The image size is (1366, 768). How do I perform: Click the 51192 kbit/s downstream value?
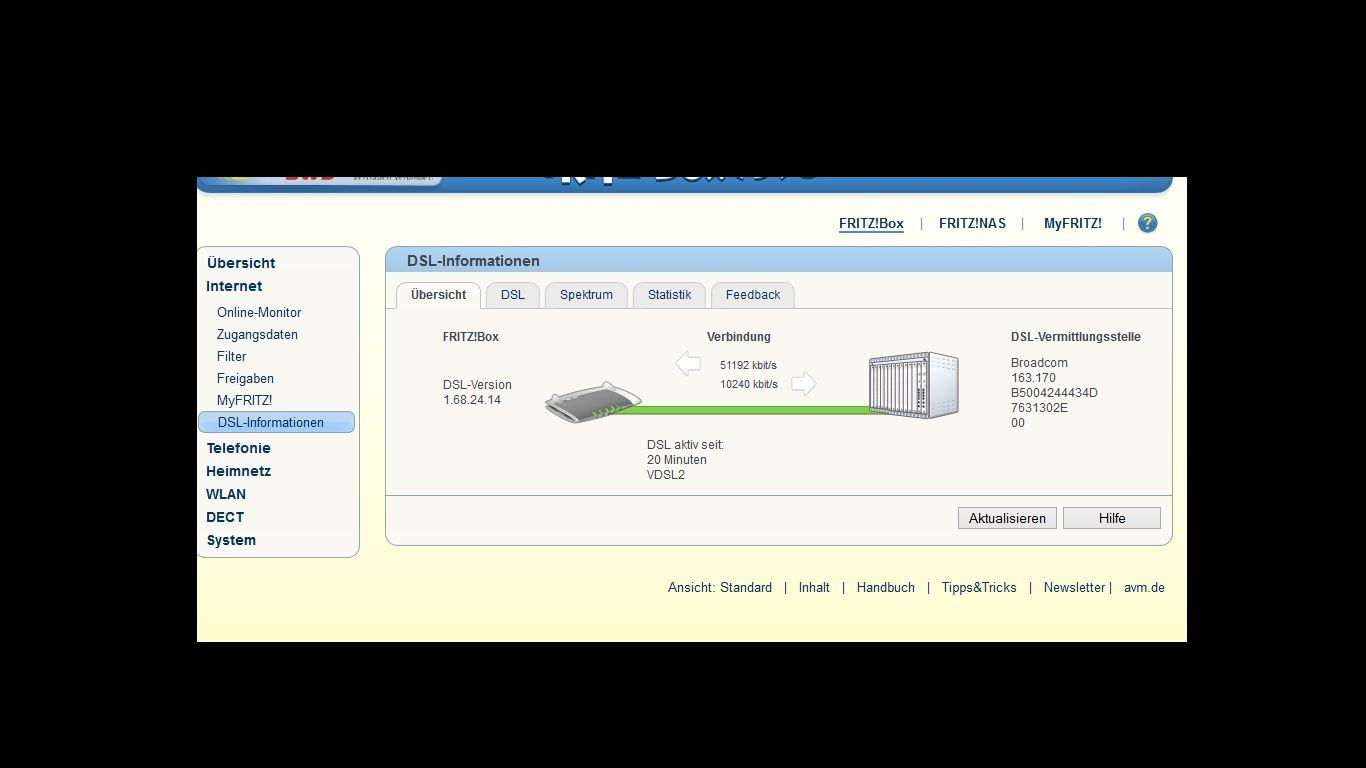[748, 365]
